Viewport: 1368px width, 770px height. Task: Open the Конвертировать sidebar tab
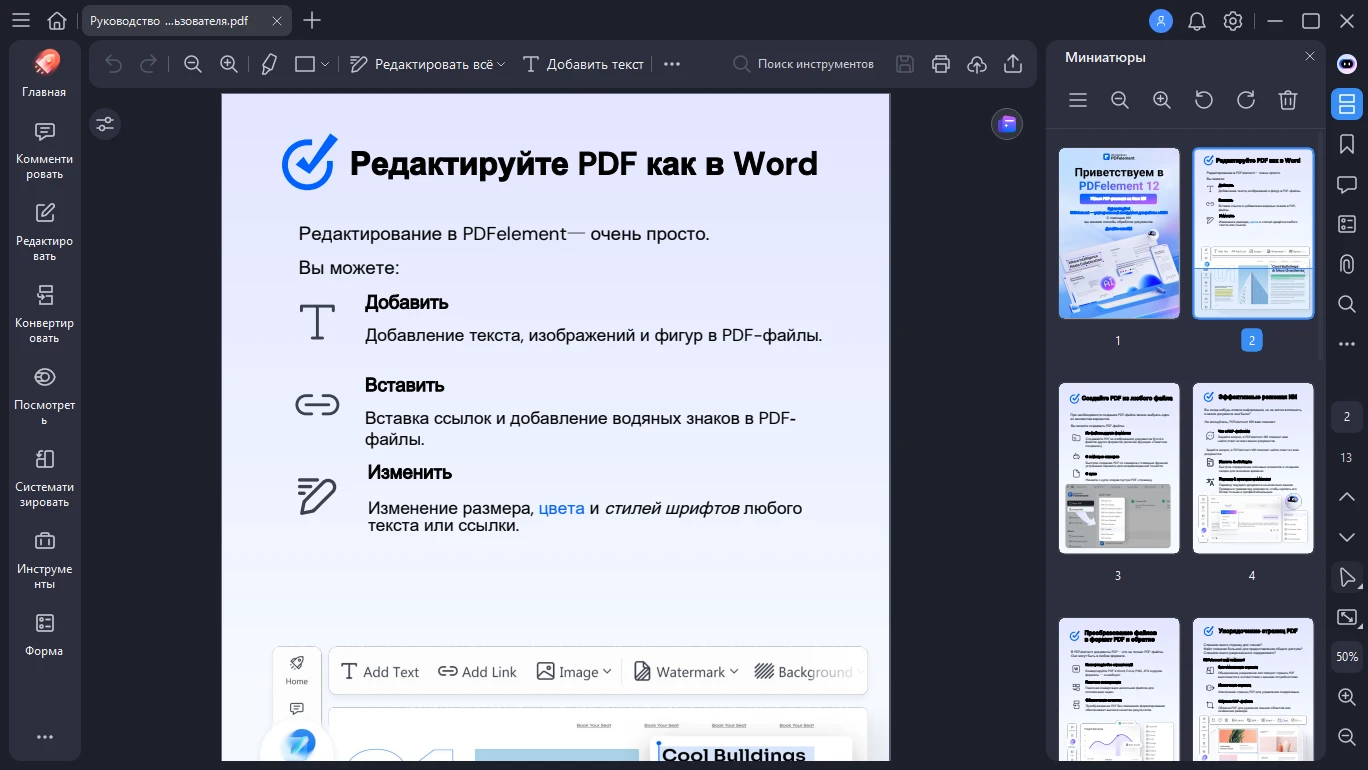[x=44, y=312]
